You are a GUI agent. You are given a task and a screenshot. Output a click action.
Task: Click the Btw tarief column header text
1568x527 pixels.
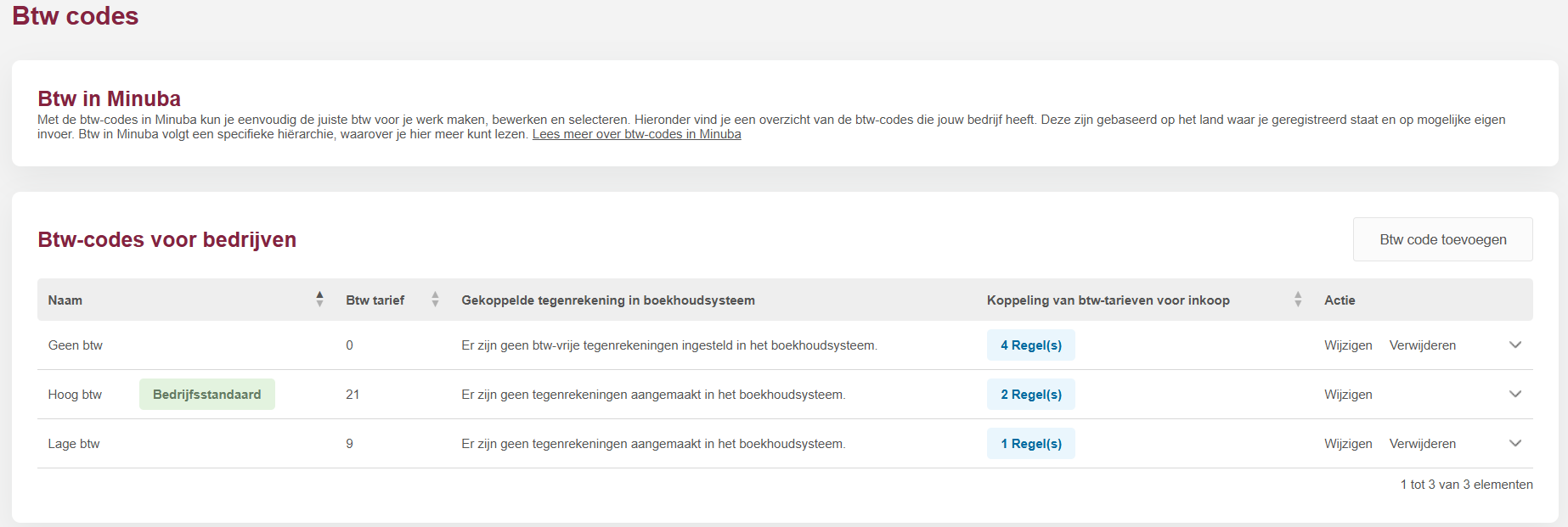coord(375,300)
